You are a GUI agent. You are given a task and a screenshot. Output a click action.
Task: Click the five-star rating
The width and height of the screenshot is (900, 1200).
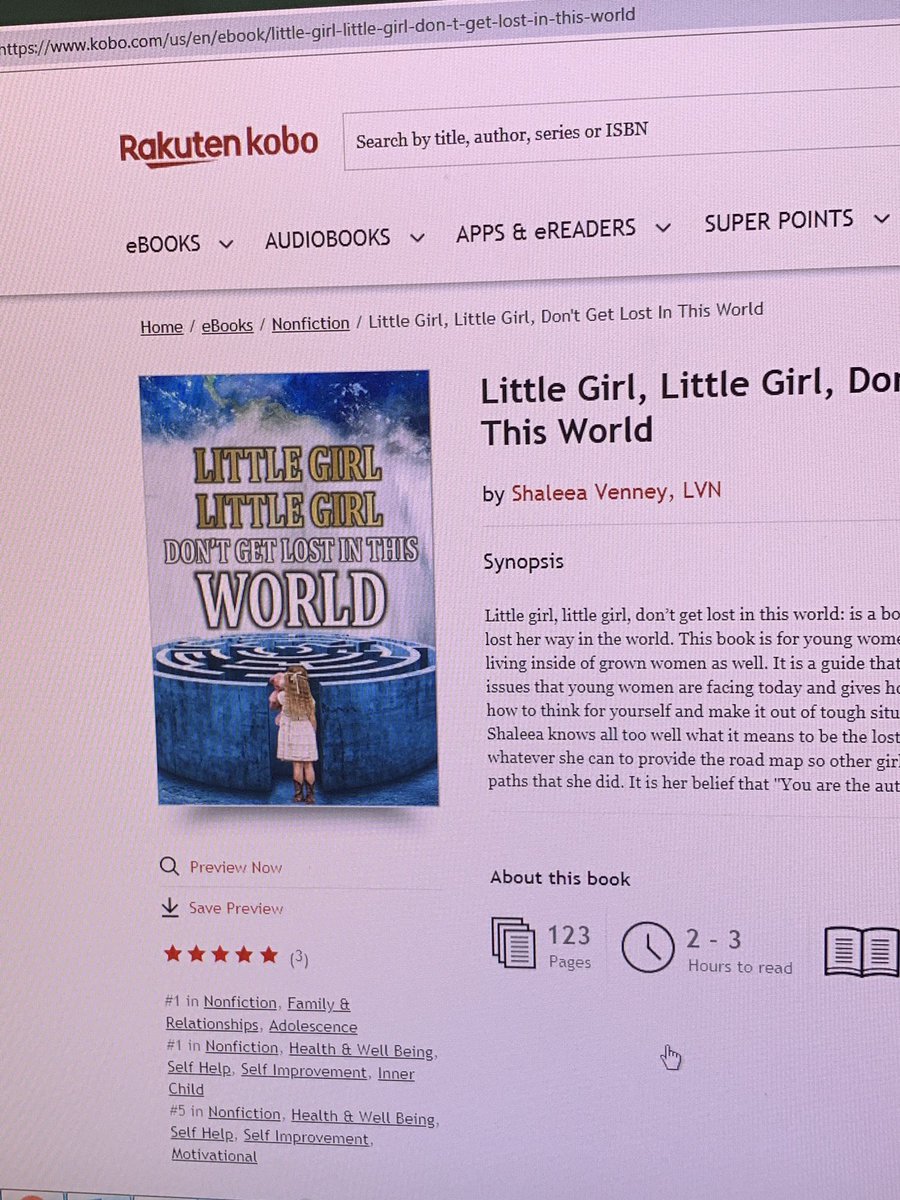click(x=221, y=955)
